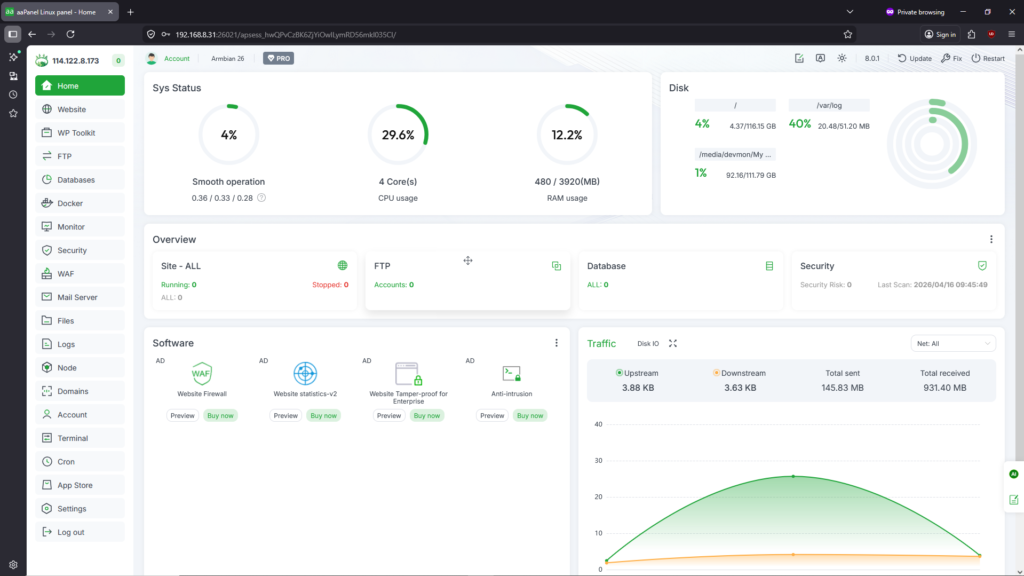Toggle the browser sidebar panel button
The width and height of the screenshot is (1024, 576).
[x=13, y=34]
